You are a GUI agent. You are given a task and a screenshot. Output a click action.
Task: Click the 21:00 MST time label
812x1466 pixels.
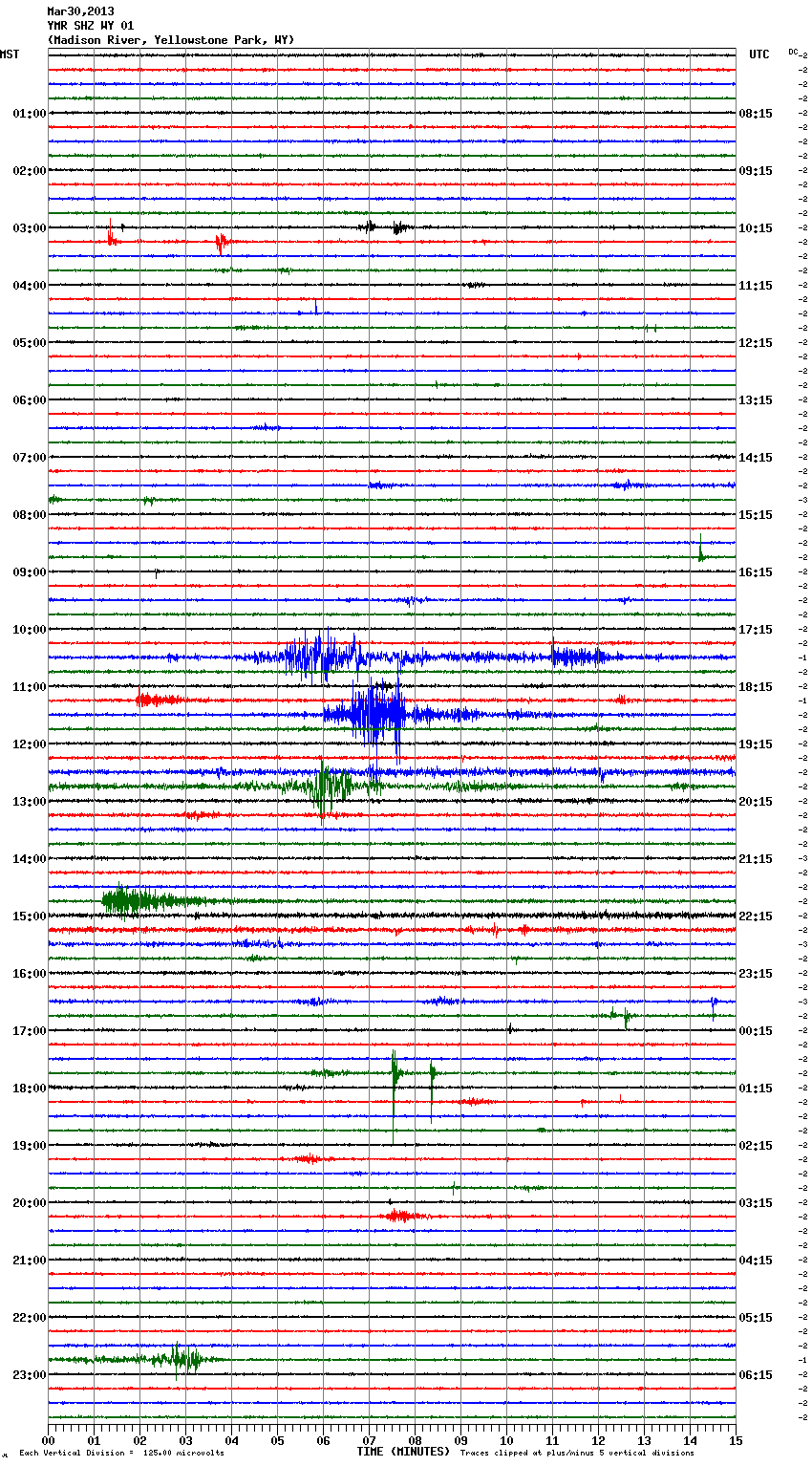point(30,1261)
